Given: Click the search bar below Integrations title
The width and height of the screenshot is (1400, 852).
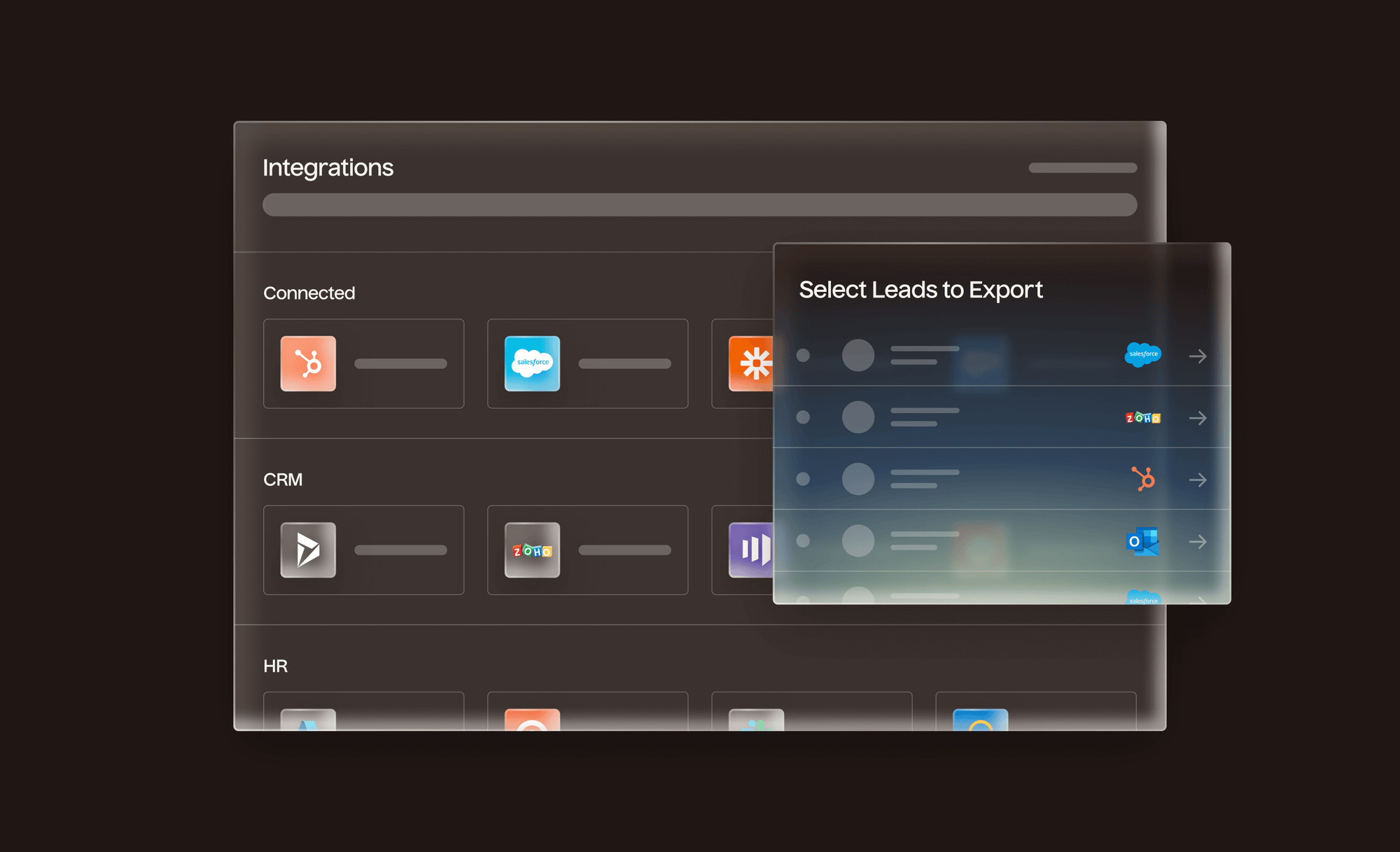Looking at the screenshot, I should pyautogui.click(x=699, y=204).
